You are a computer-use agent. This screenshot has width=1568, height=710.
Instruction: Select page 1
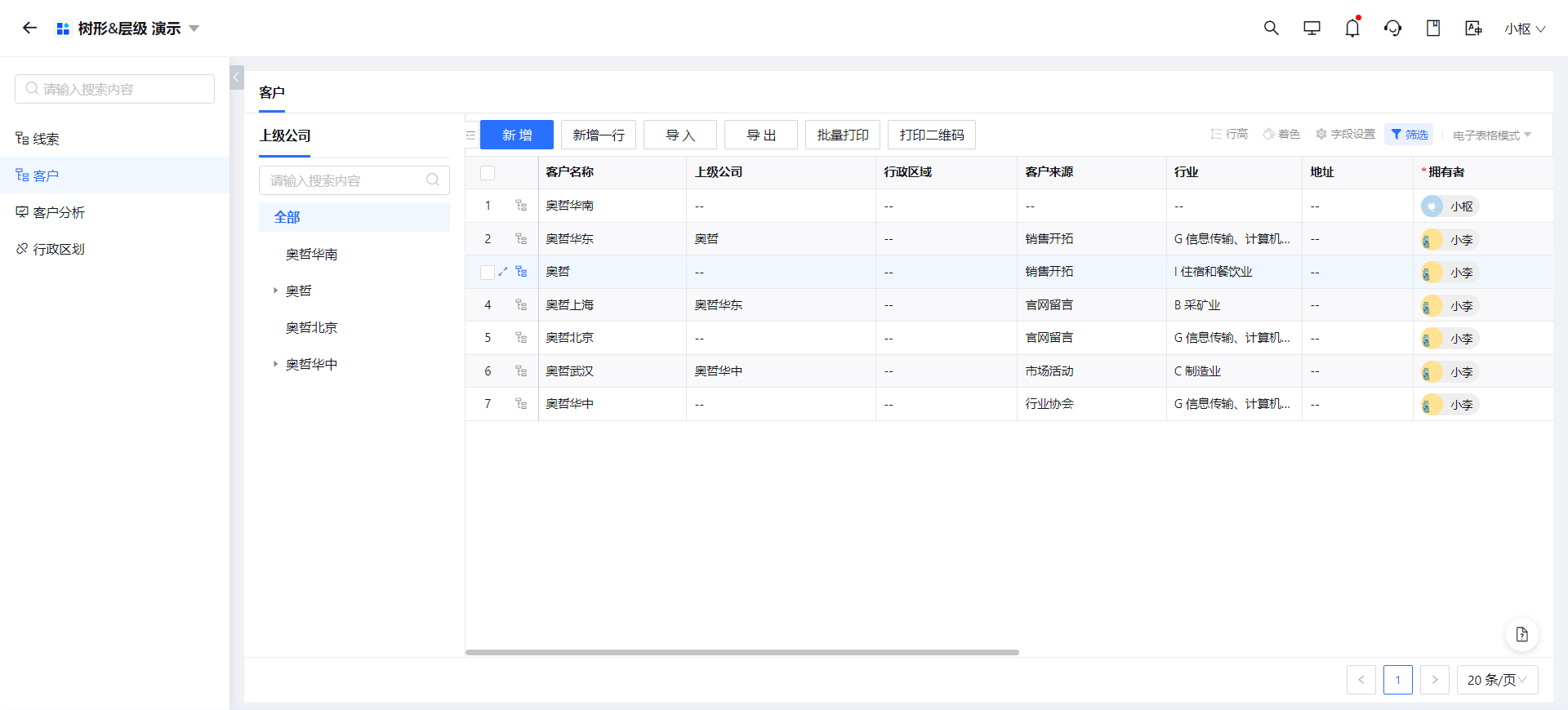[1398, 680]
